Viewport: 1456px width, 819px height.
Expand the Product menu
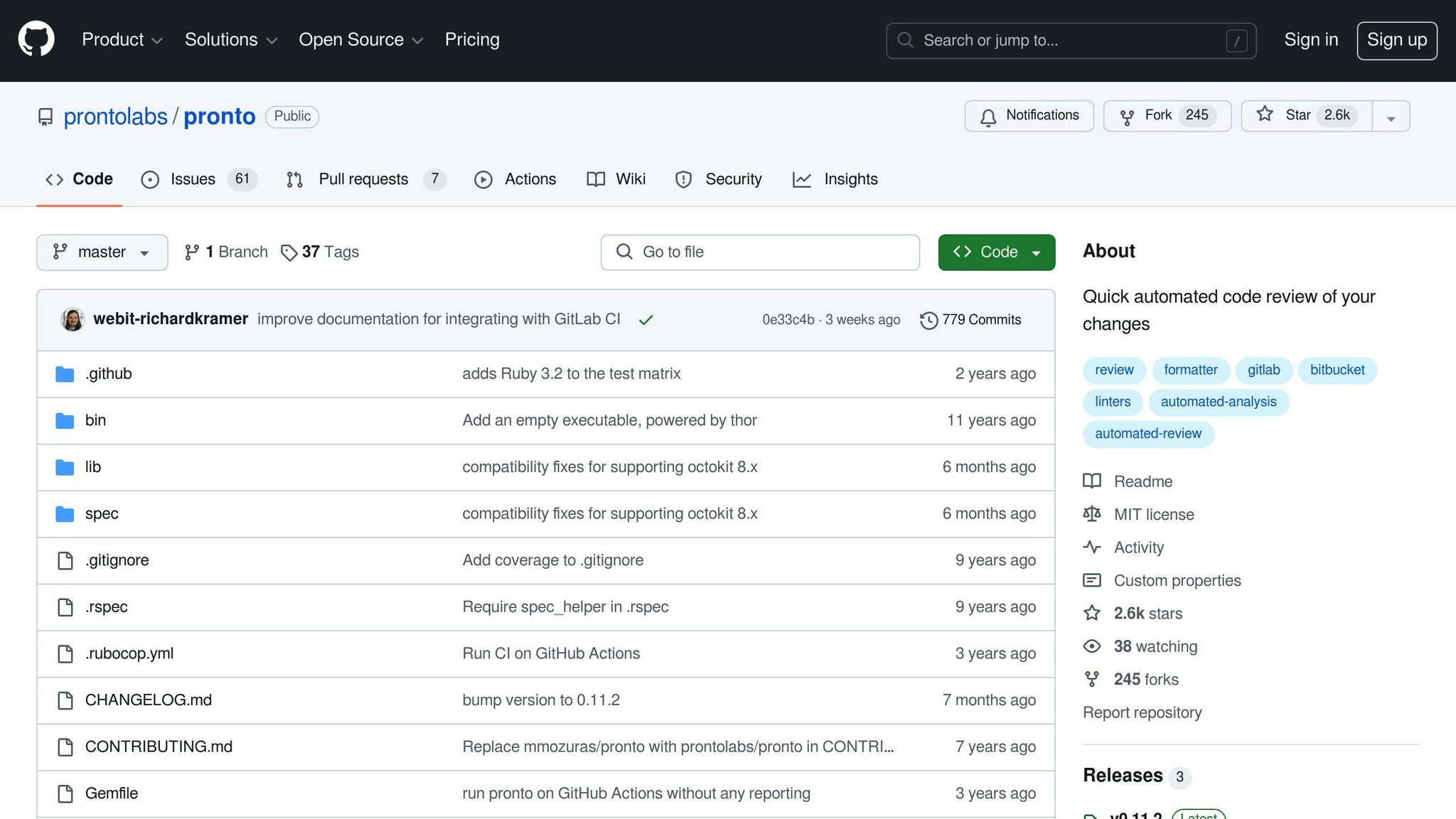(x=122, y=40)
